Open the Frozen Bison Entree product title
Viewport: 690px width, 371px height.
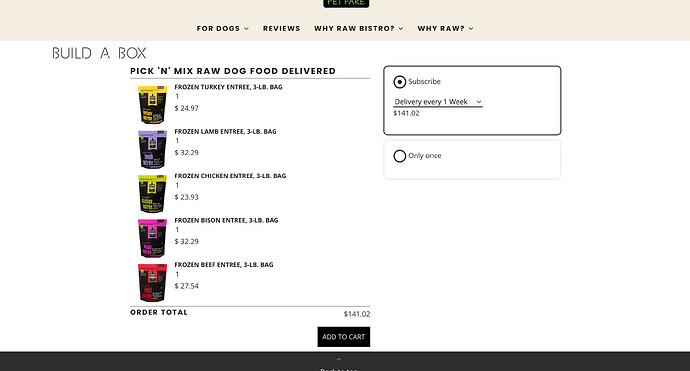pyautogui.click(x=226, y=220)
